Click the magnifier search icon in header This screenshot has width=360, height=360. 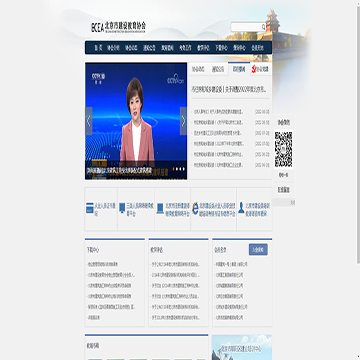[263, 27]
